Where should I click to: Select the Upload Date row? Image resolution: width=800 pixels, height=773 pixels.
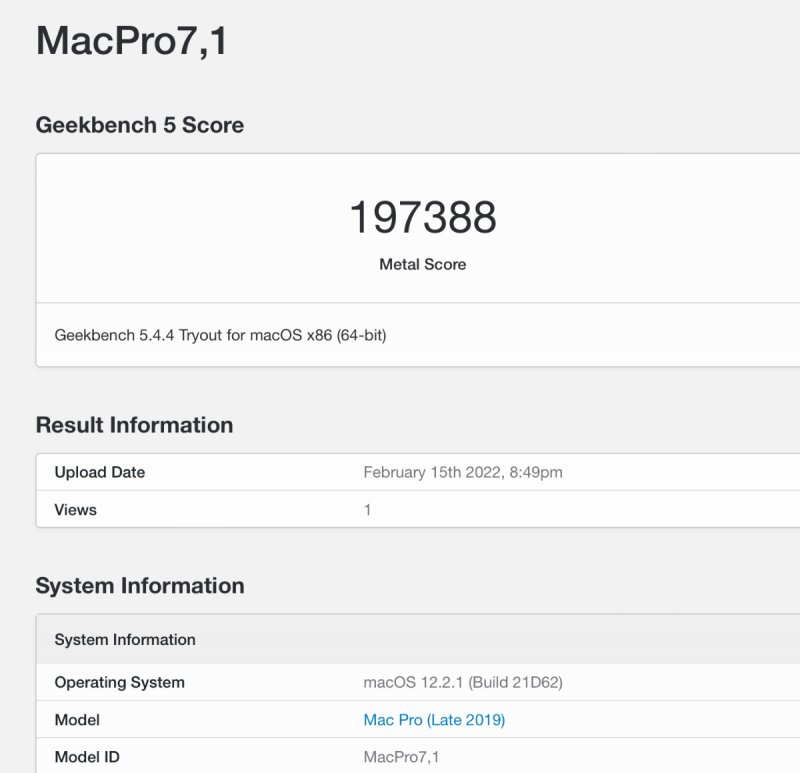99,472
